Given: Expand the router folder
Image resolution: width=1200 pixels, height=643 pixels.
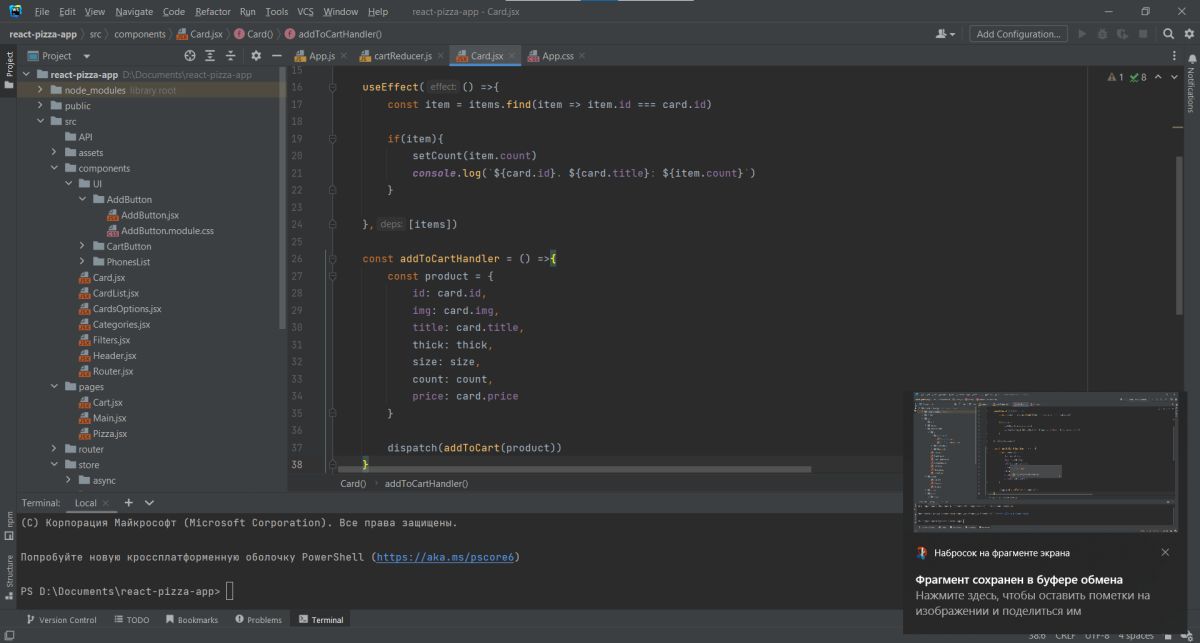Looking at the screenshot, I should click(x=55, y=449).
